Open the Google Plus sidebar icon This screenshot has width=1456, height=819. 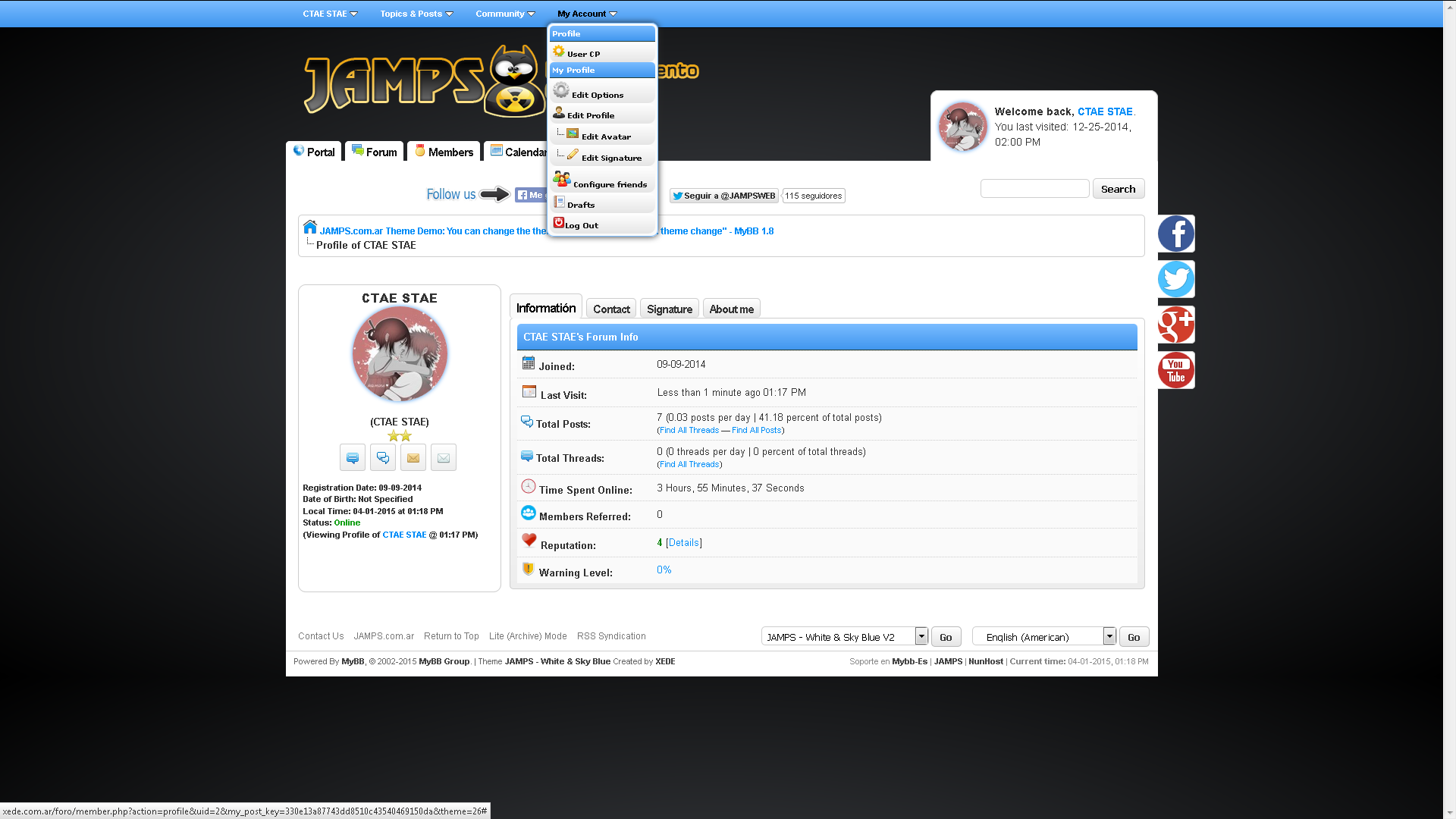(x=1175, y=325)
